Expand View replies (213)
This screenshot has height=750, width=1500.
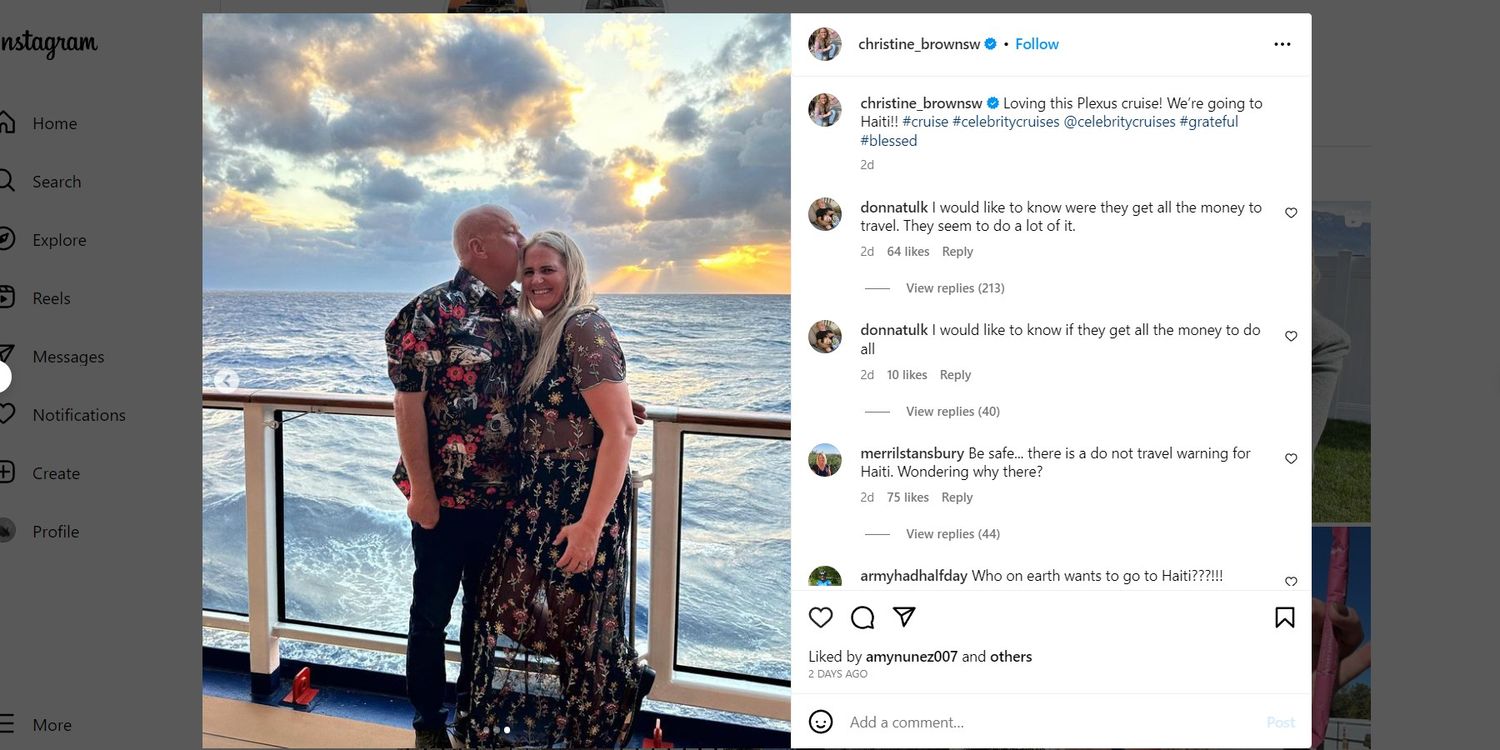coord(954,288)
